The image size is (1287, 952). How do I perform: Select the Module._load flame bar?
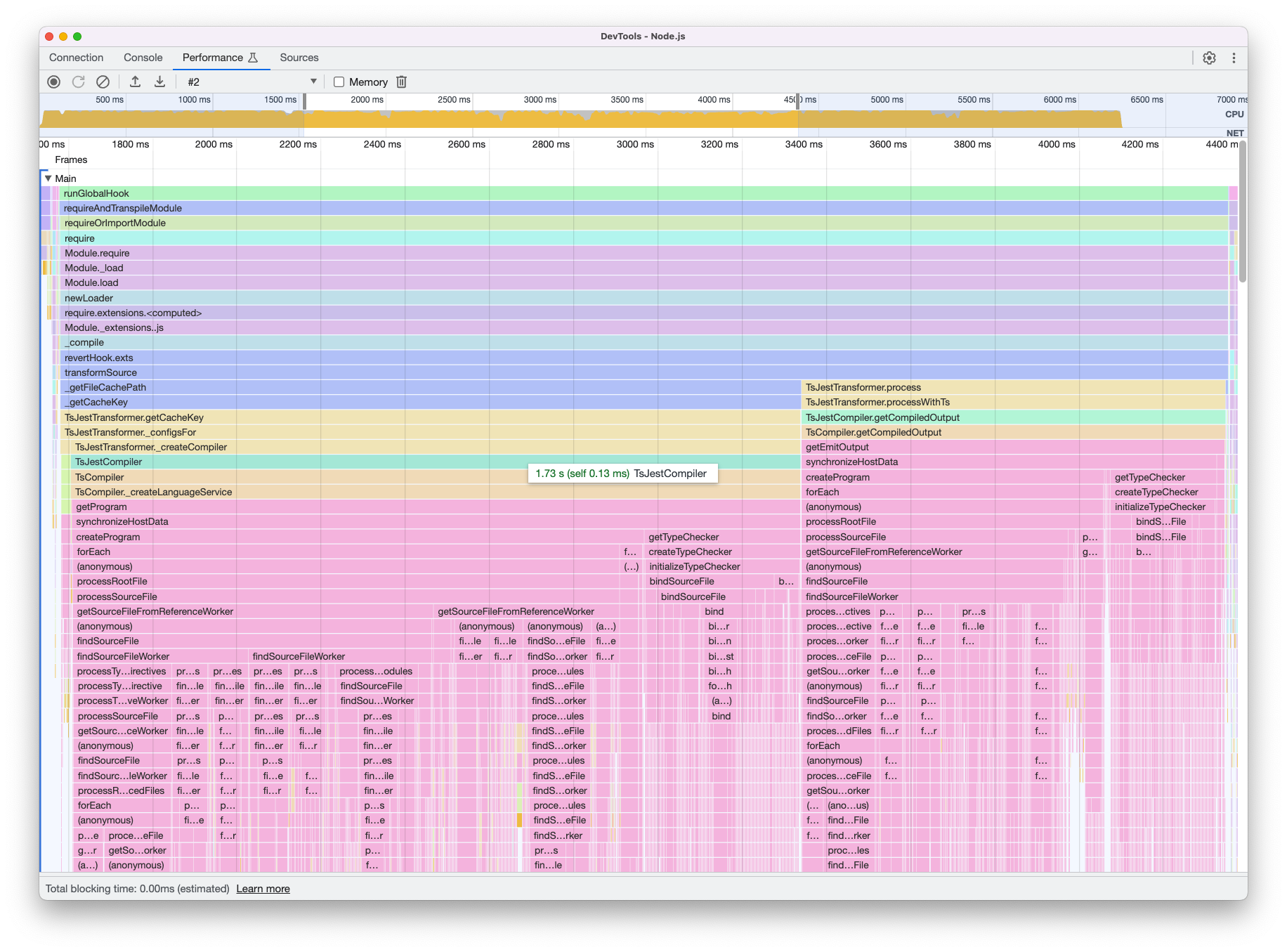click(x=643, y=268)
